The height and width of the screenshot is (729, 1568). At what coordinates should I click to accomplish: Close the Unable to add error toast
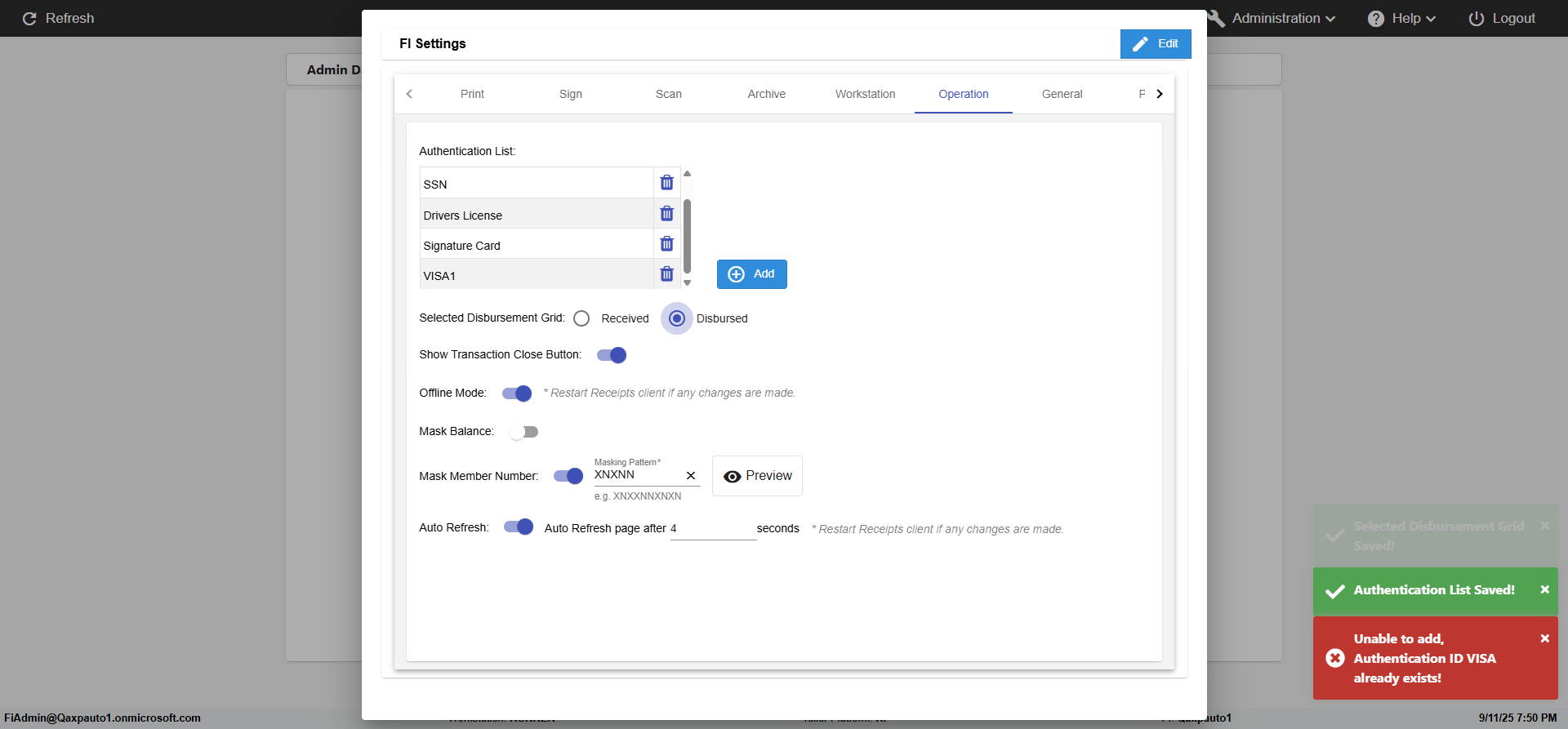(1544, 638)
